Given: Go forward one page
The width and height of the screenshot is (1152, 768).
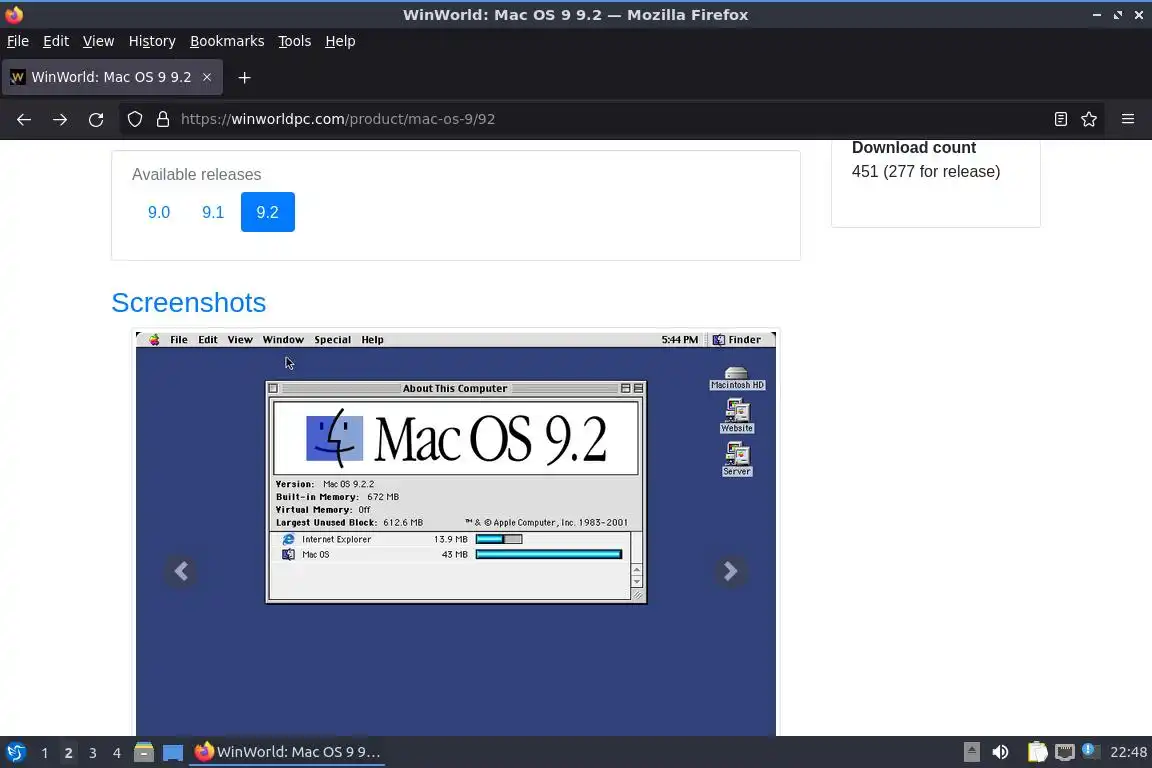Looking at the screenshot, I should click(x=60, y=119).
